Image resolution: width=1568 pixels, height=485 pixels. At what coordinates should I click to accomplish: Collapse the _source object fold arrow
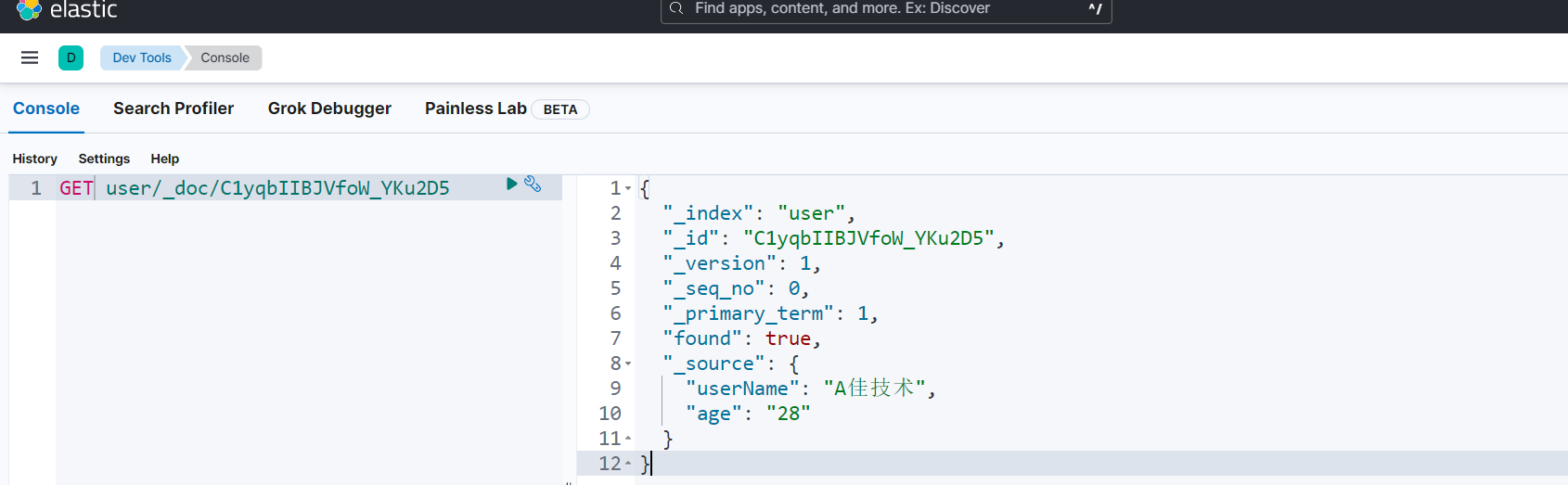pyautogui.click(x=628, y=364)
